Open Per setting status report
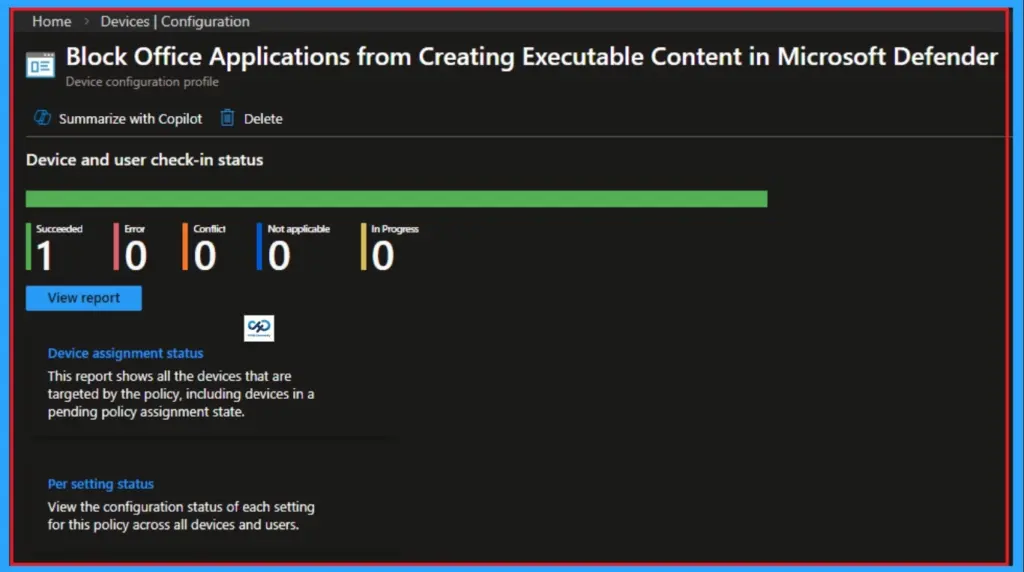Screen dimensions: 1024x572 tap(101, 484)
